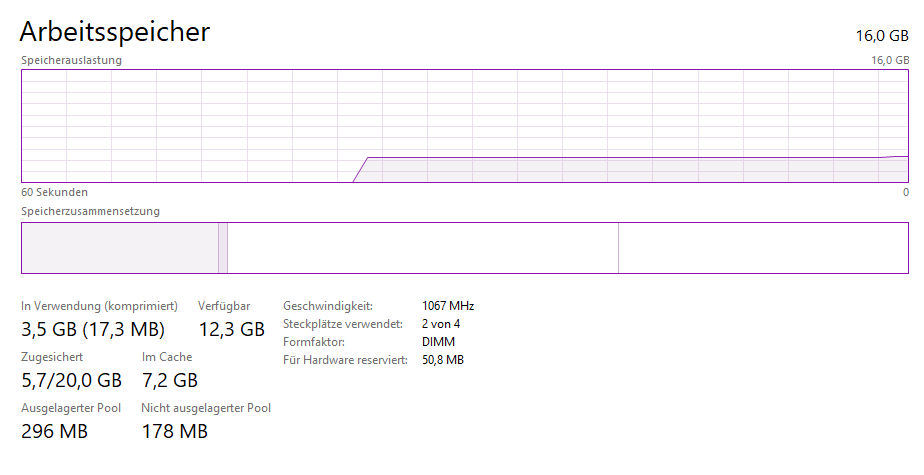Click the free rightmost segment of composition bar
This screenshot has height=475, width=924.
click(x=763, y=247)
